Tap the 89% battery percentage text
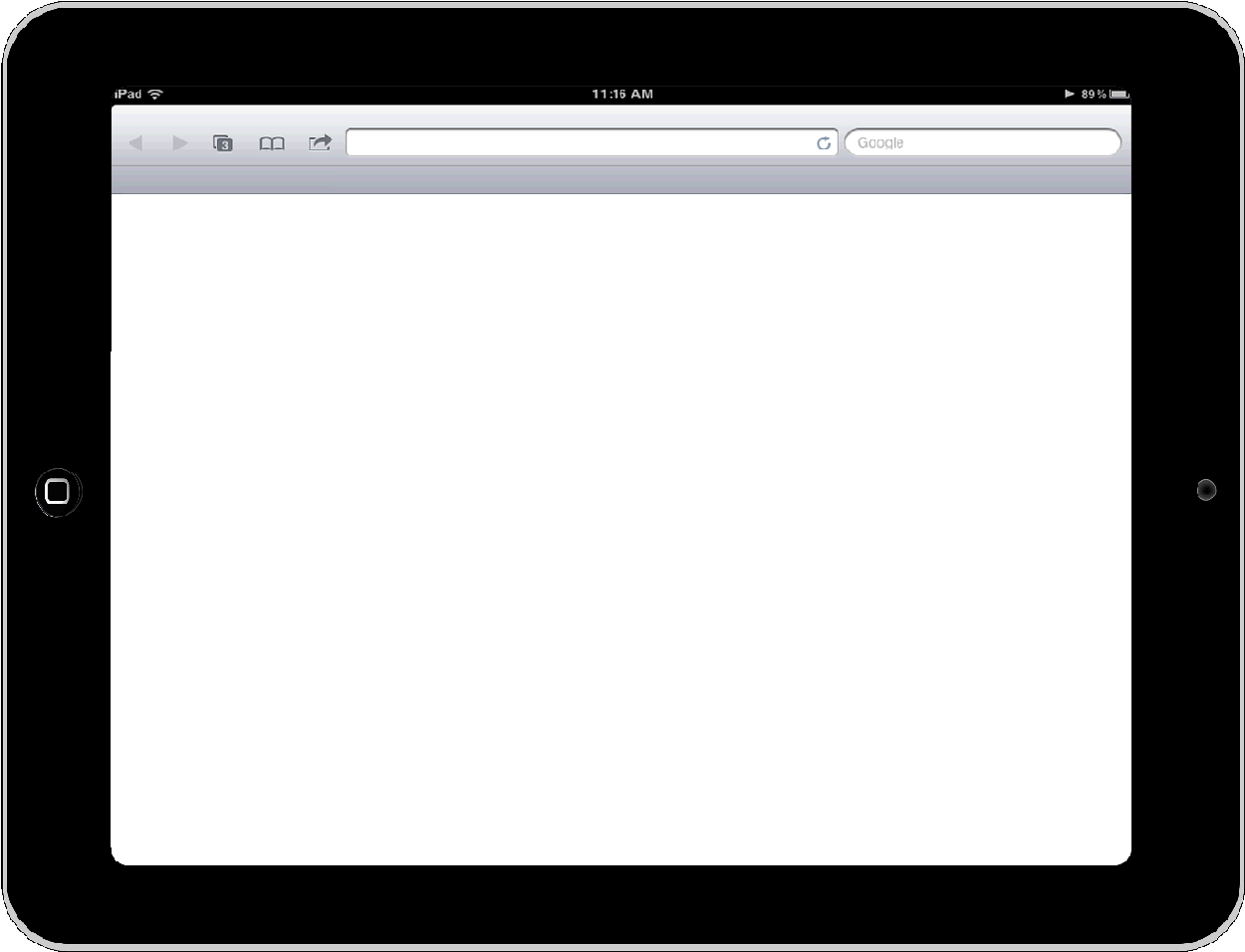This screenshot has height=952, width=1245. (x=1094, y=94)
